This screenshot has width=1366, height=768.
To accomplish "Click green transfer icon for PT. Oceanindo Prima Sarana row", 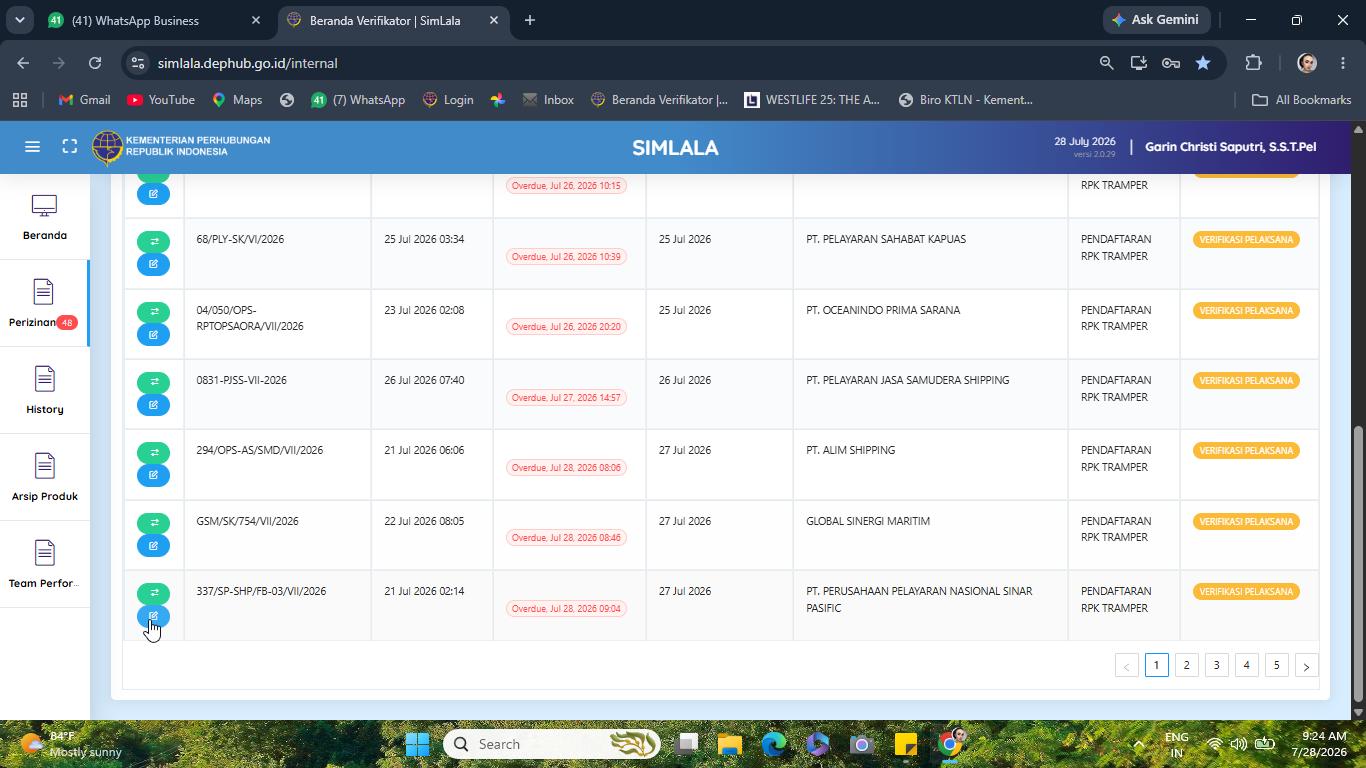I will [153, 312].
